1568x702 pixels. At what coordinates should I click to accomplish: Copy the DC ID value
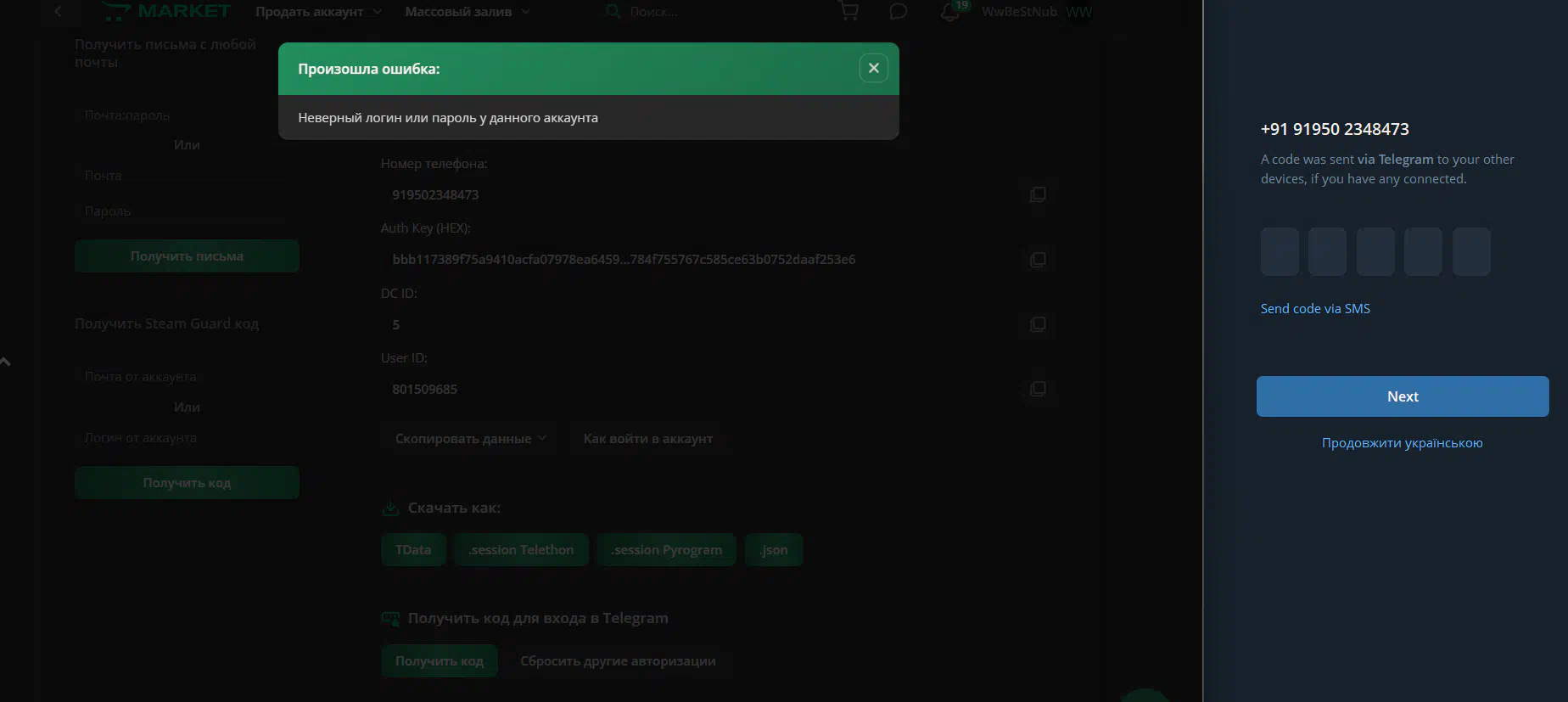1038,324
